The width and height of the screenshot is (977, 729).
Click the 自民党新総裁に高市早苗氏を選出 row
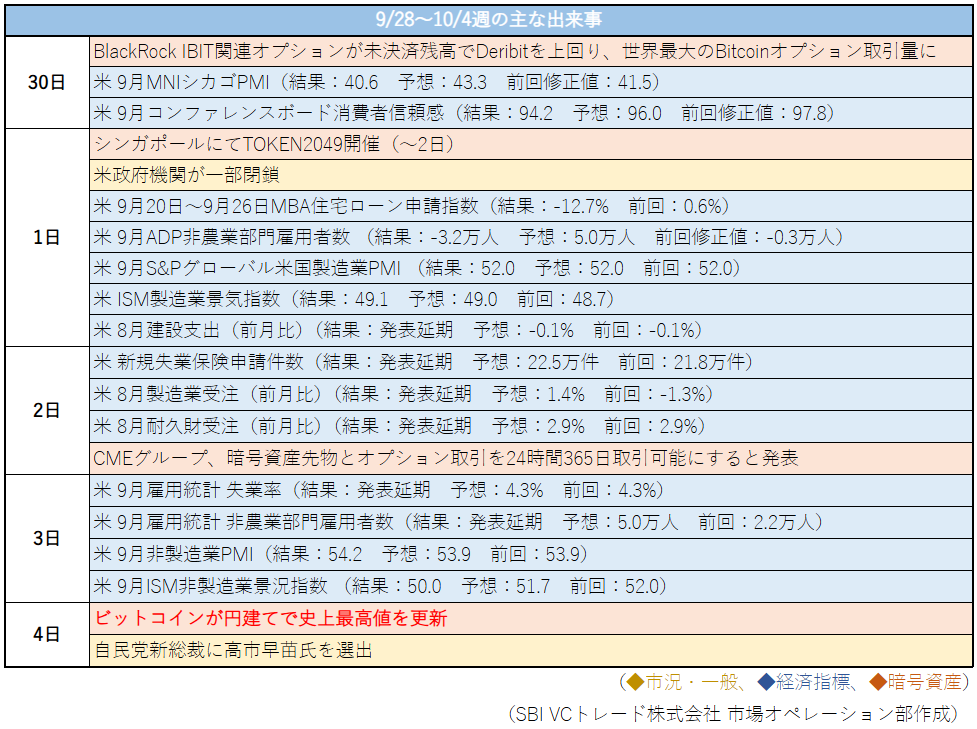pyautogui.click(x=531, y=650)
